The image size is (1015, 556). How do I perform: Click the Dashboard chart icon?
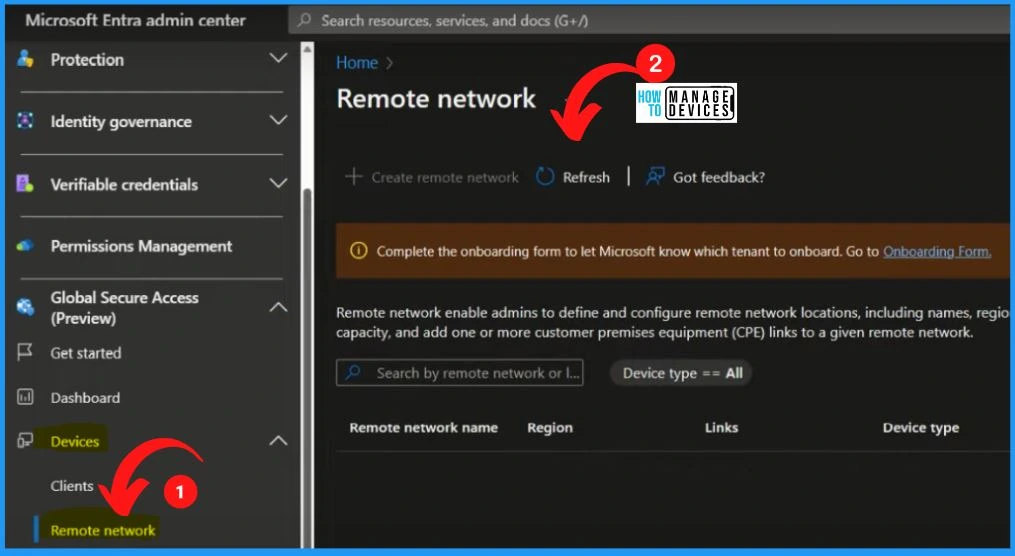(25, 397)
